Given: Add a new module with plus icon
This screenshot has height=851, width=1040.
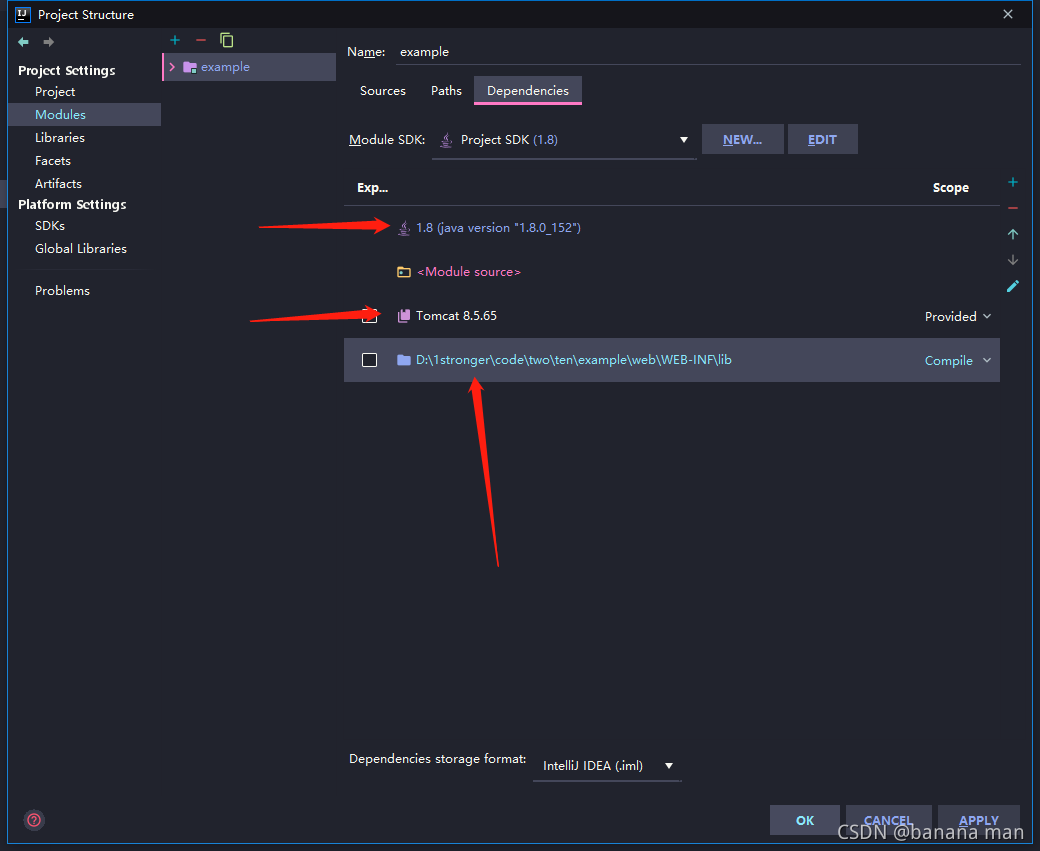Looking at the screenshot, I should coord(175,40).
